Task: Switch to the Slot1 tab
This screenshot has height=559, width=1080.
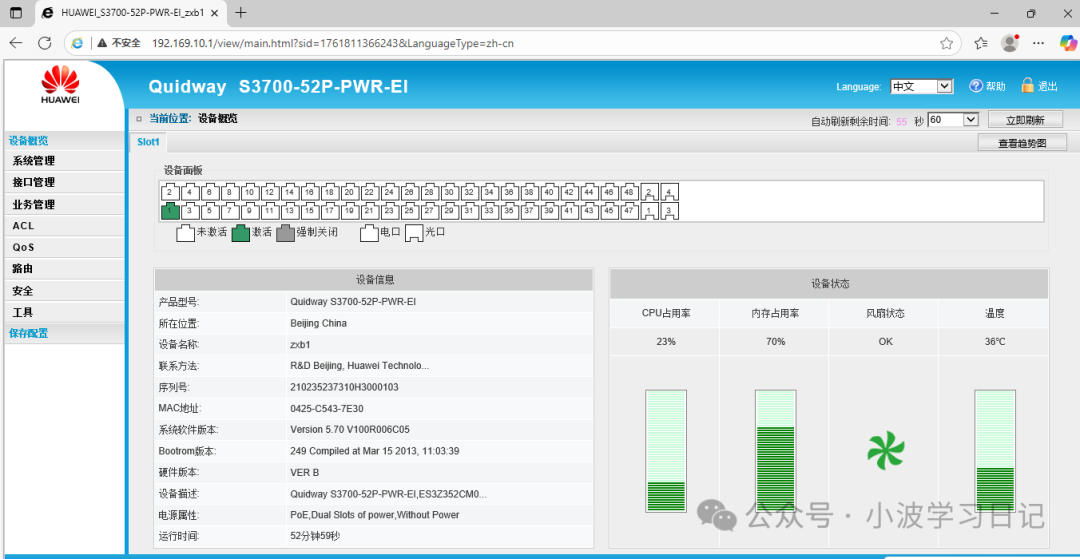Action: point(148,142)
